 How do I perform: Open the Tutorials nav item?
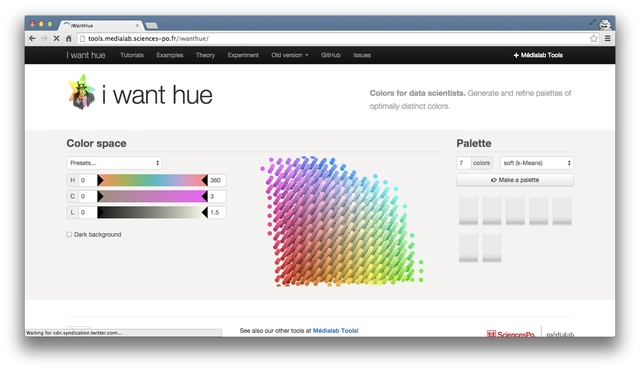132,55
